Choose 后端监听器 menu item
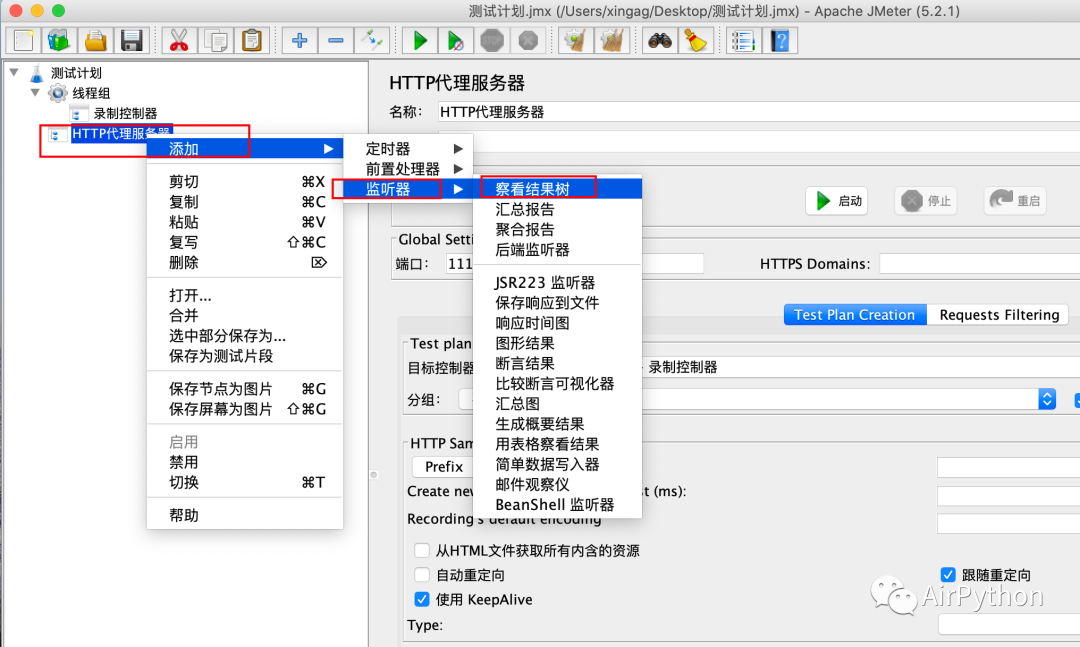This screenshot has height=647, width=1080. (x=558, y=249)
